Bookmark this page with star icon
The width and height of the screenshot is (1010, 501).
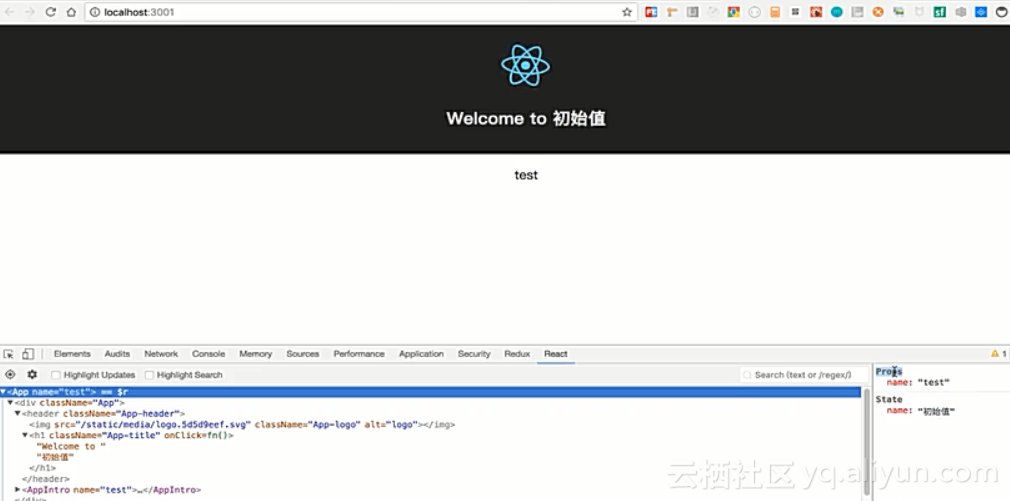627,12
